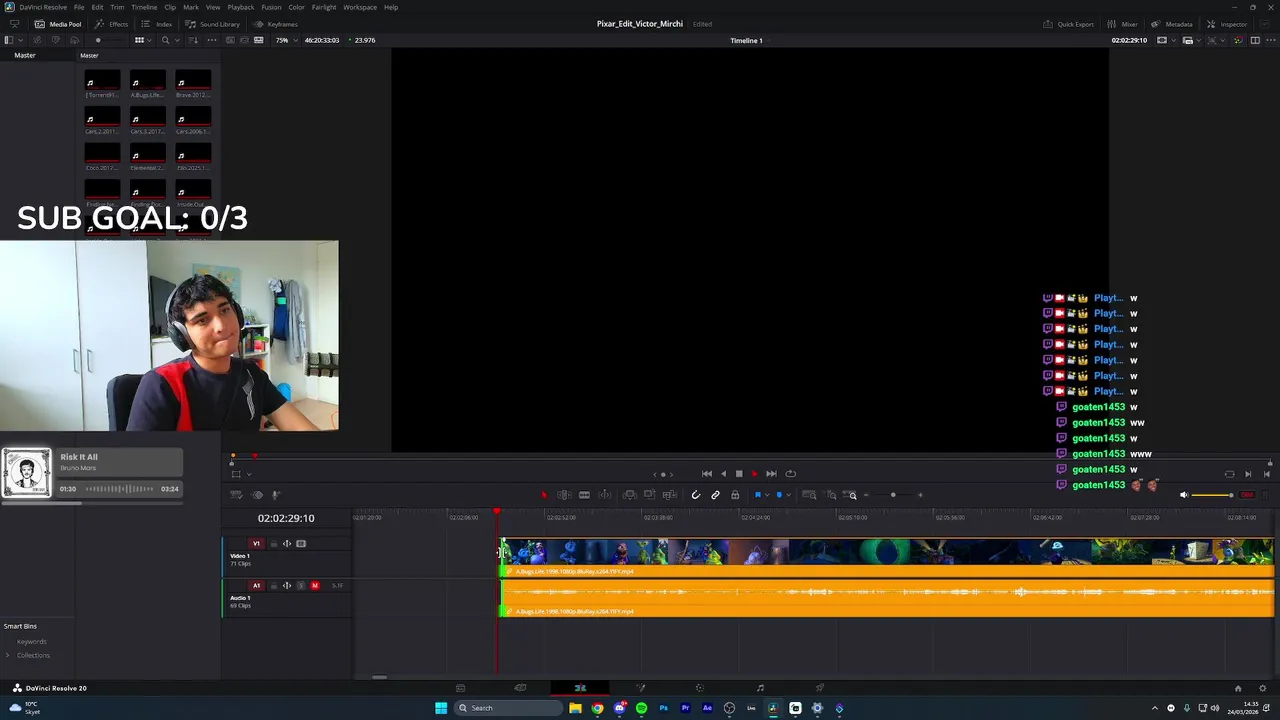The width and height of the screenshot is (1280, 720).
Task: Jump to last frame of timeline
Action: click(771, 474)
